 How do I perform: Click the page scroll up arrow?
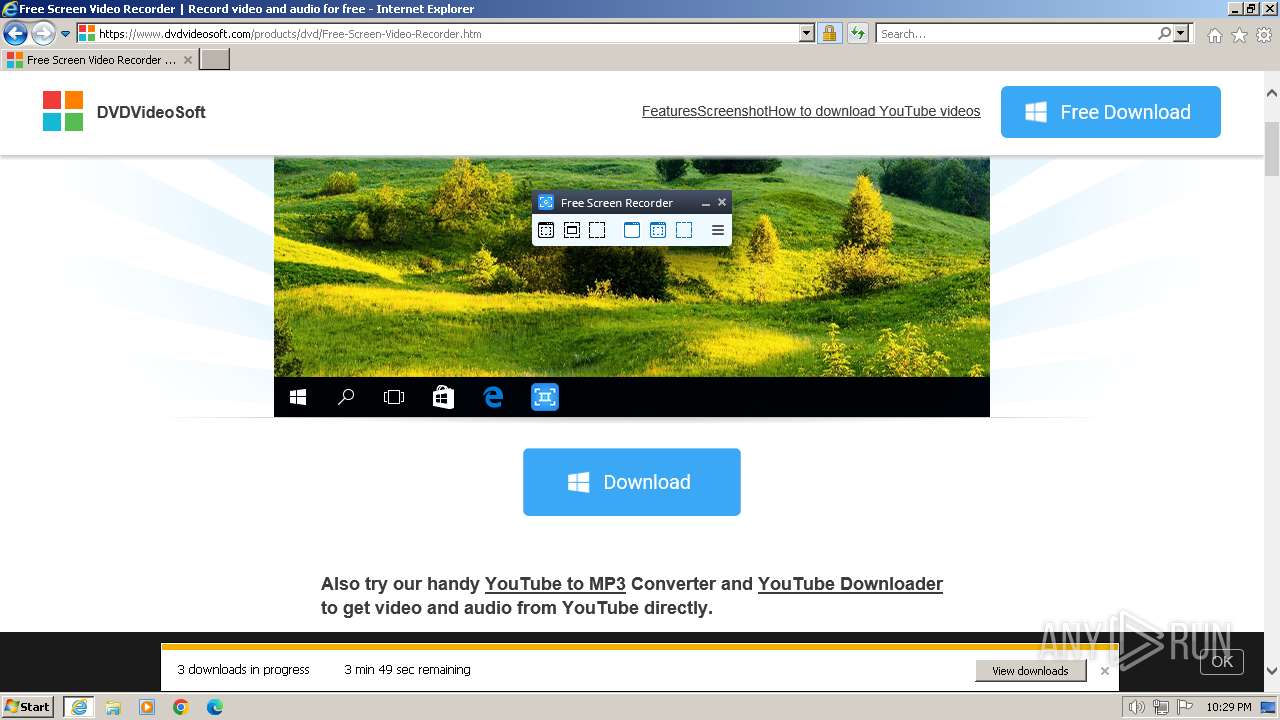click(1272, 93)
